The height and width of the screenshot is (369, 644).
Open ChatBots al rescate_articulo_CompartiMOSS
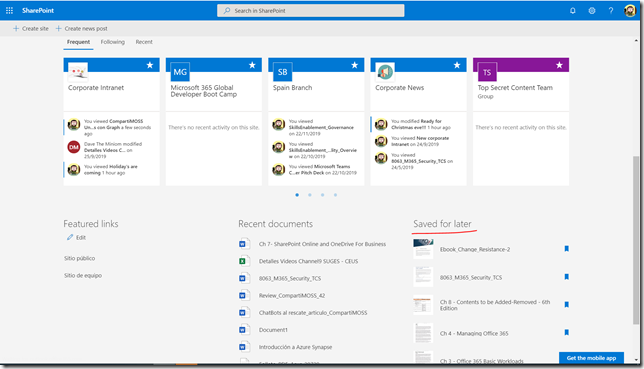pos(313,313)
